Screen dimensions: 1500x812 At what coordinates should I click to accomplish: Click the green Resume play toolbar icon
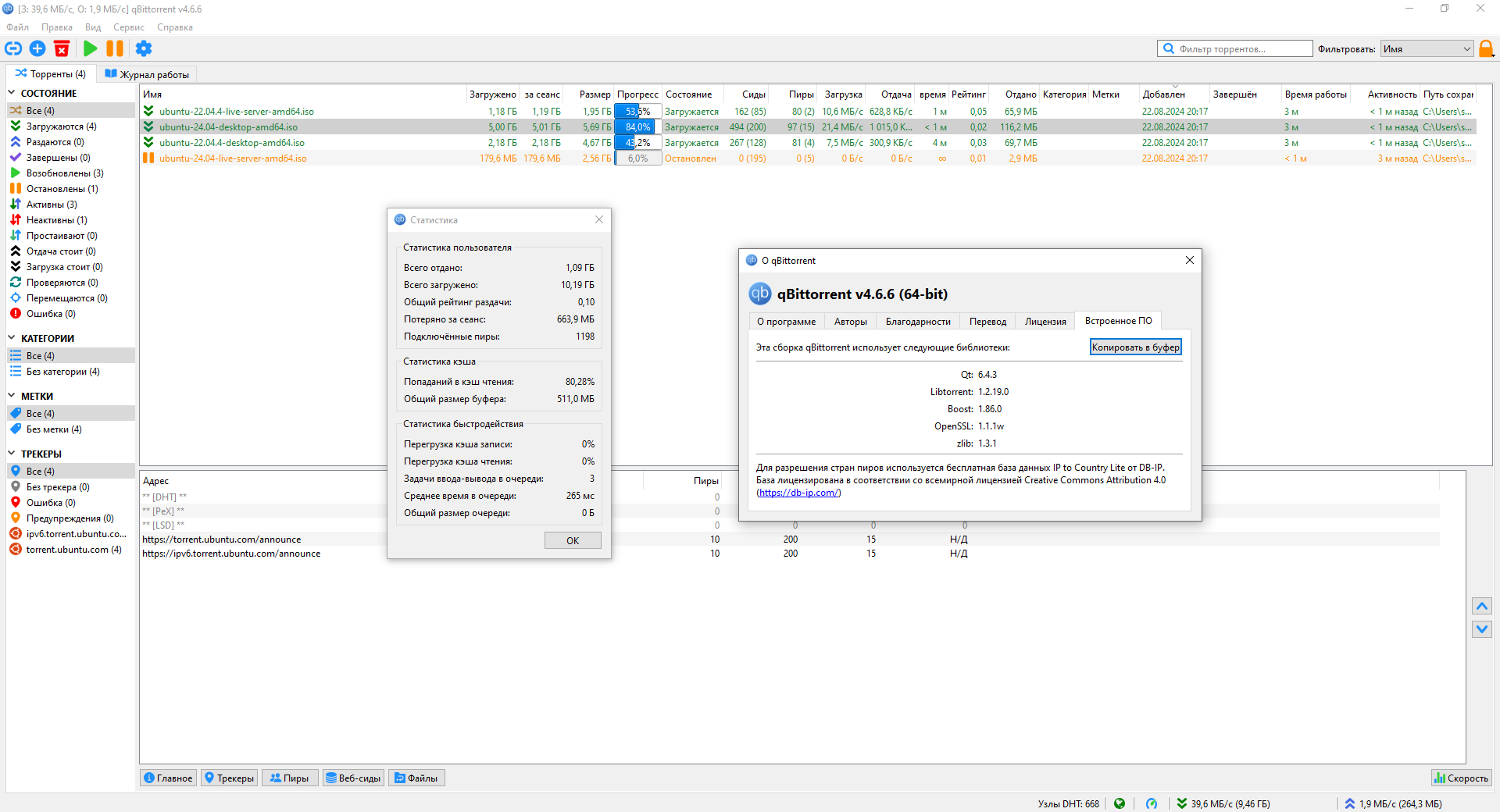point(91,48)
